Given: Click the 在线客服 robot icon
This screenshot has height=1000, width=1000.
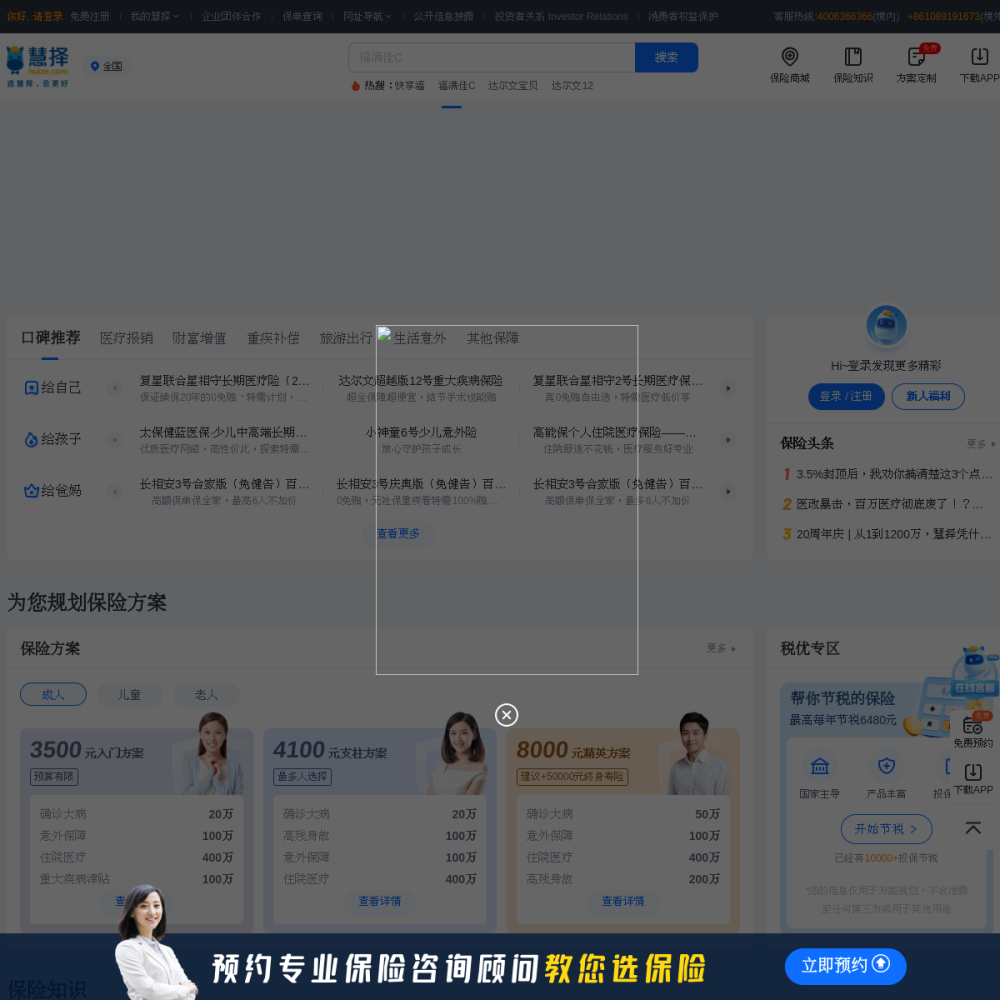Looking at the screenshot, I should tap(974, 670).
